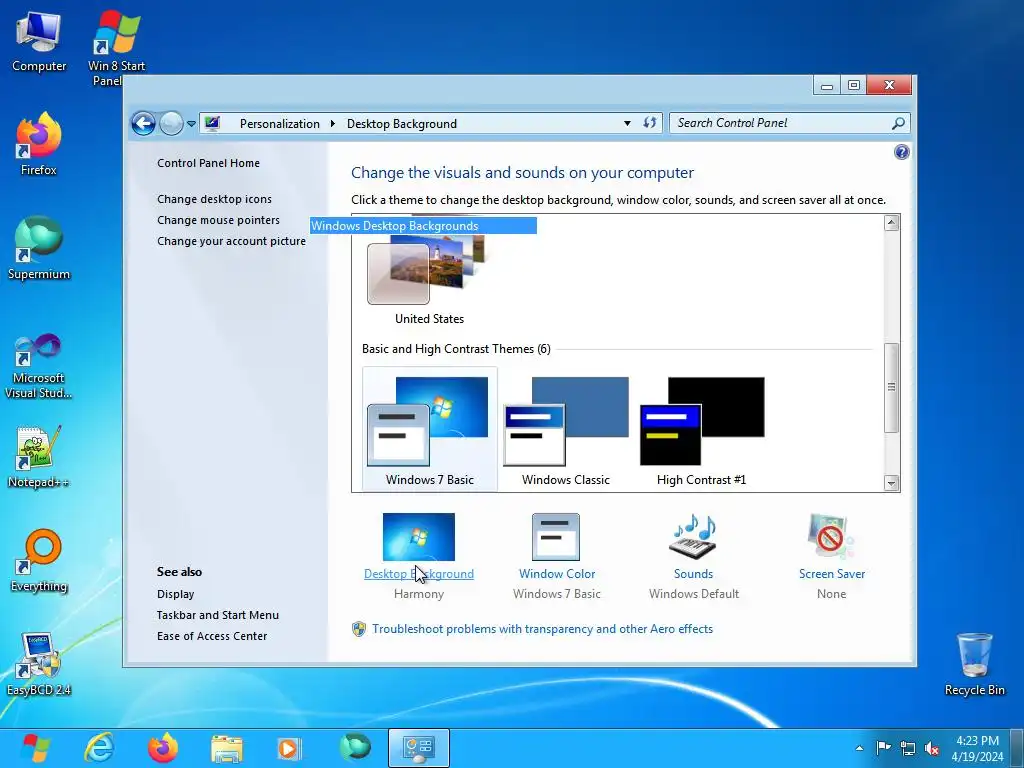1024x768 pixels.
Task: Launch Supermium desktop shortcut
Action: point(39,248)
